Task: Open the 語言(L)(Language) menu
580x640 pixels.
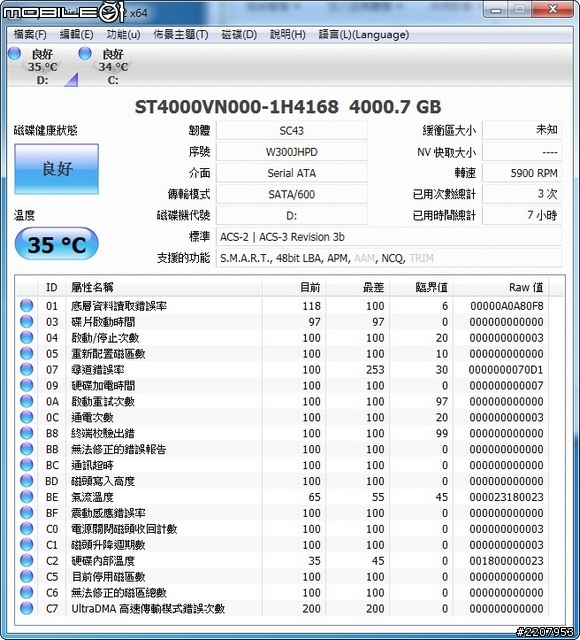Action: tap(364, 35)
